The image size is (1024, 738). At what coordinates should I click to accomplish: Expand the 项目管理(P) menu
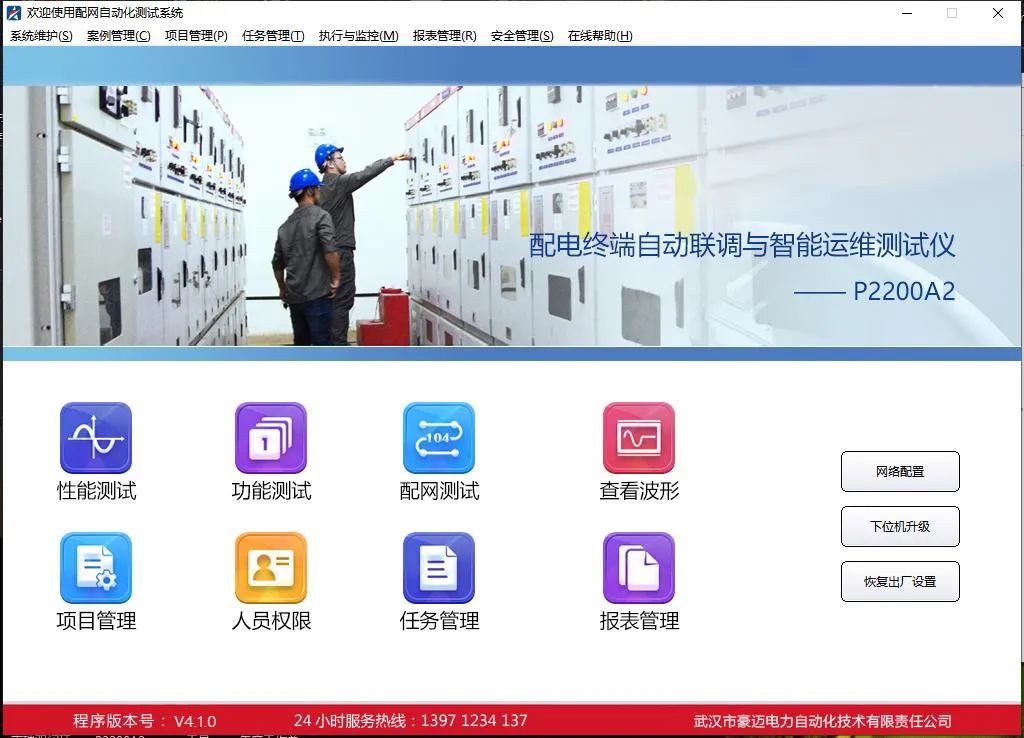(x=196, y=36)
